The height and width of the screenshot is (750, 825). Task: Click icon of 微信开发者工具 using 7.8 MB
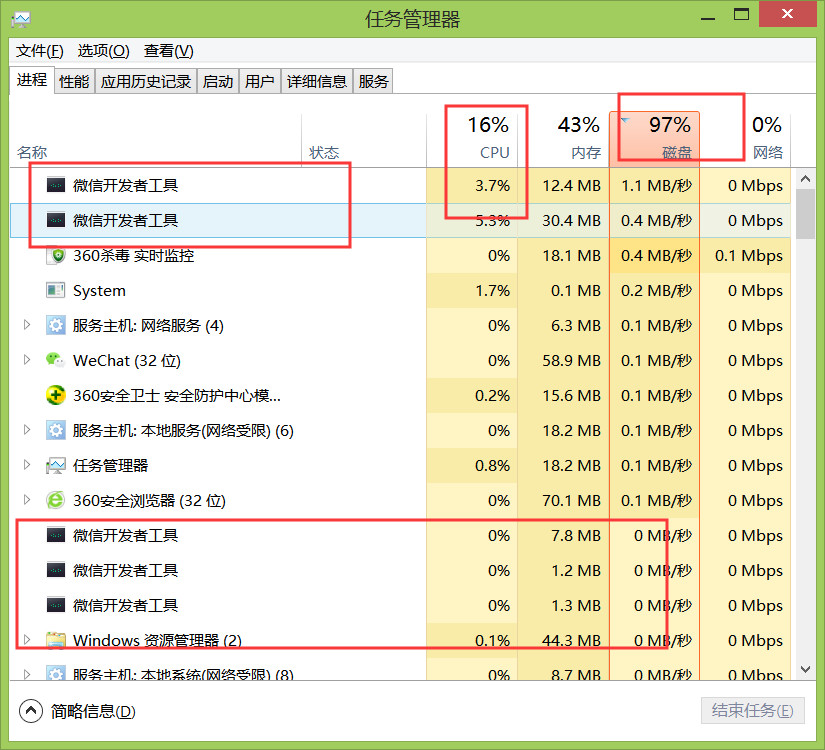pos(56,536)
